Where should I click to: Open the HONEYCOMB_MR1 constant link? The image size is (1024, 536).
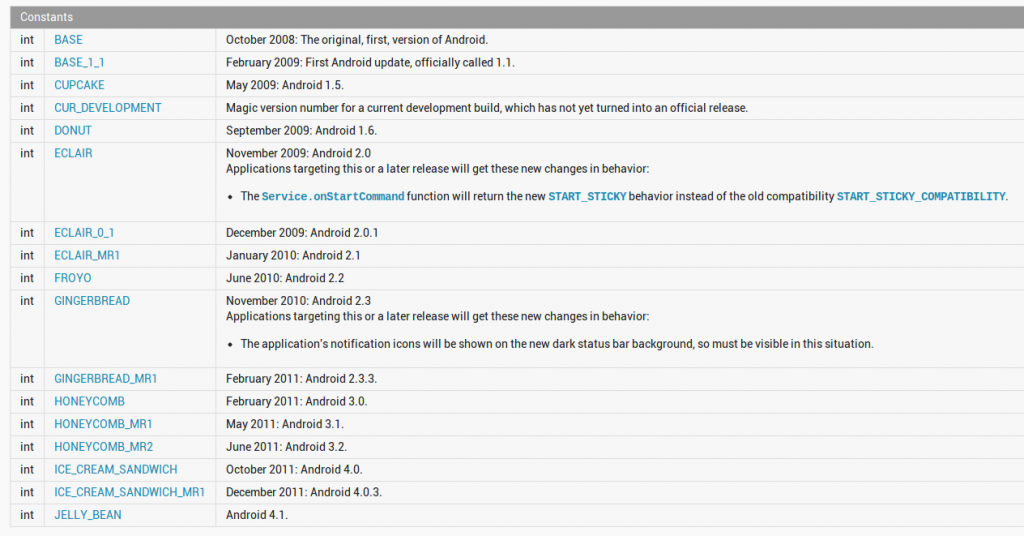point(103,424)
